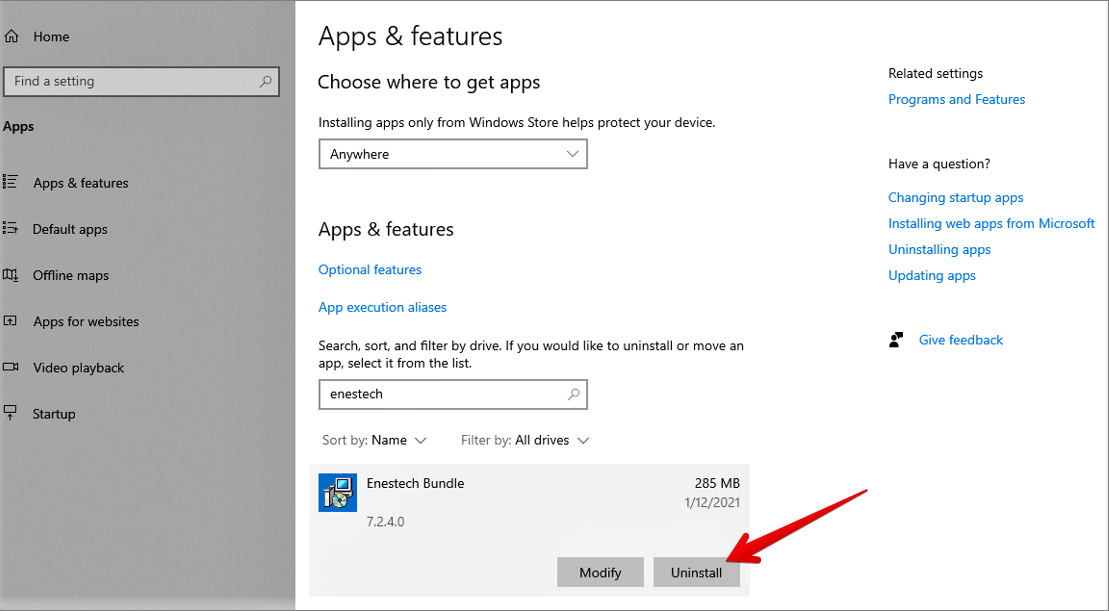
Task: Open Programs and Features link
Action: (956, 100)
